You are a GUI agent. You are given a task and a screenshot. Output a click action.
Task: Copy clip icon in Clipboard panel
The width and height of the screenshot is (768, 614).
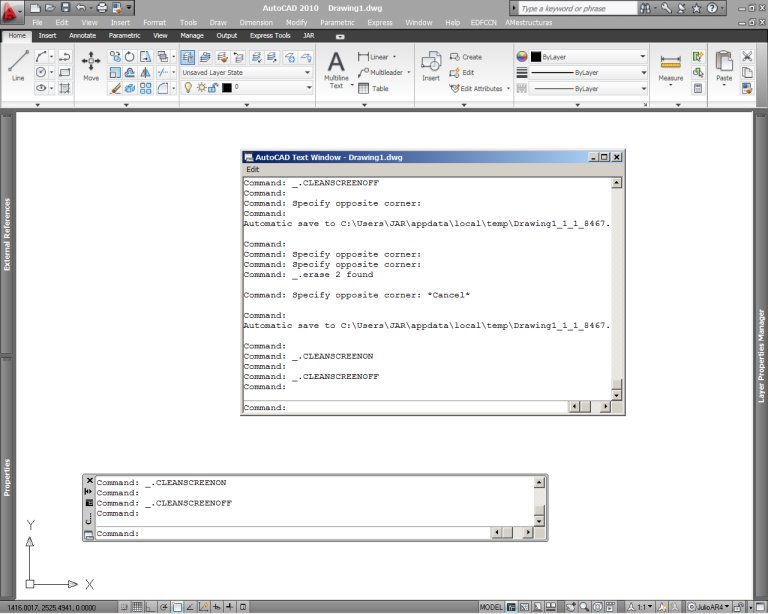747,72
